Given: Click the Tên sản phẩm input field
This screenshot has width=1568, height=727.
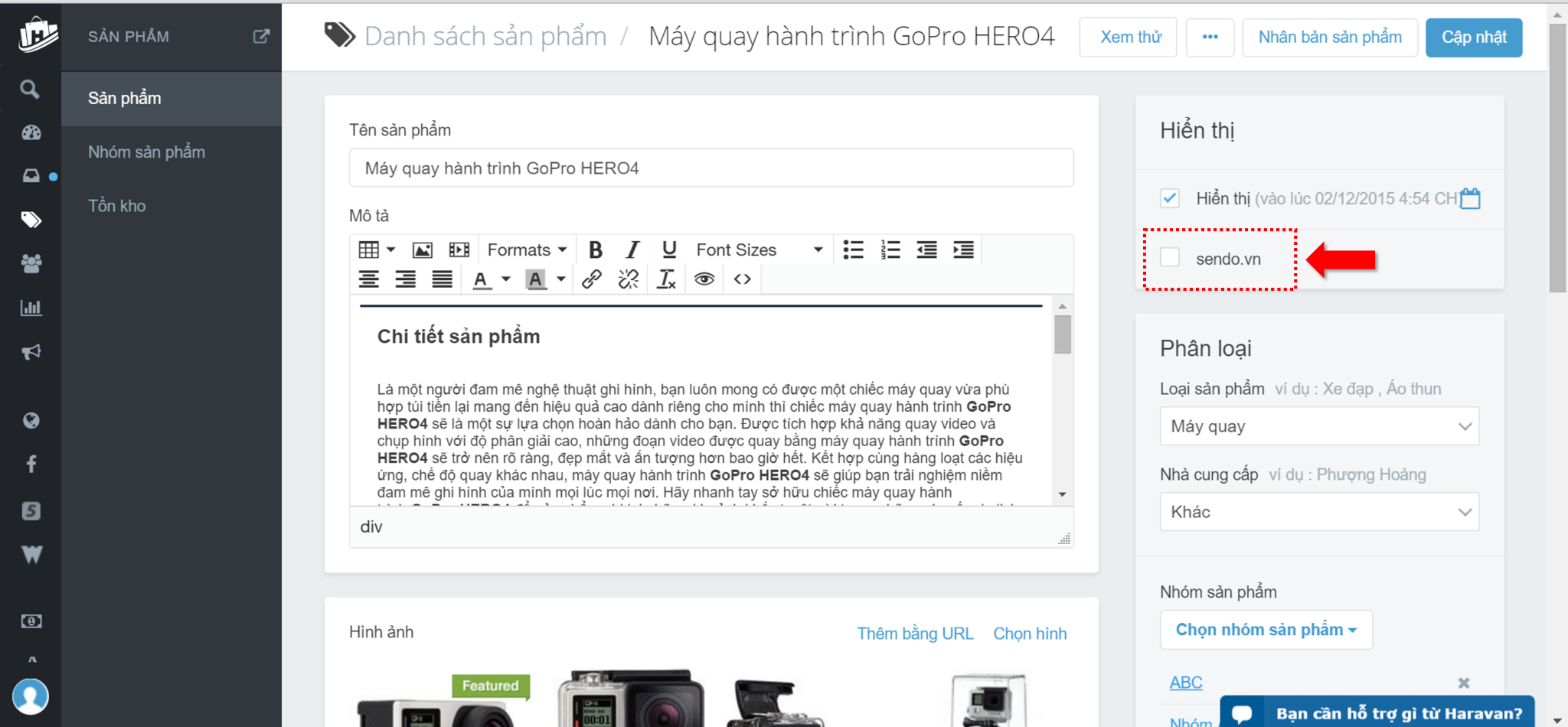Looking at the screenshot, I should [711, 168].
